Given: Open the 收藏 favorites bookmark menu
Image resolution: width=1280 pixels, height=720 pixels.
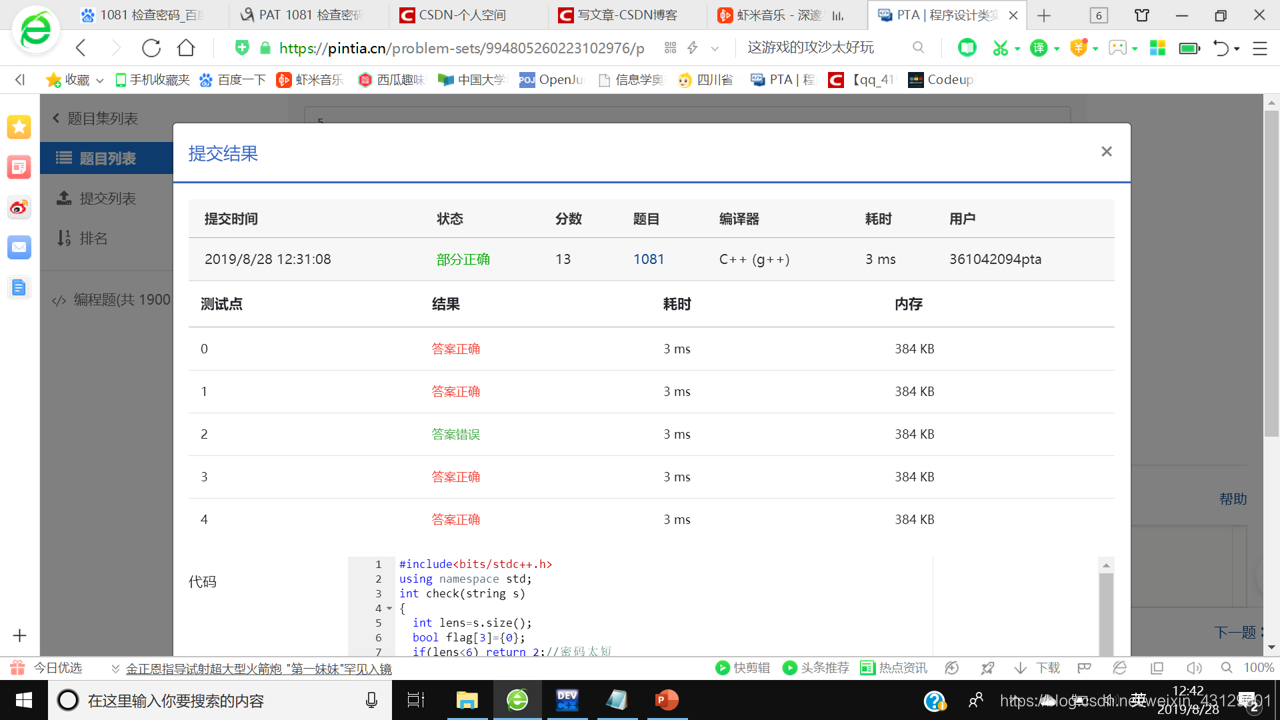Looking at the screenshot, I should (x=75, y=79).
